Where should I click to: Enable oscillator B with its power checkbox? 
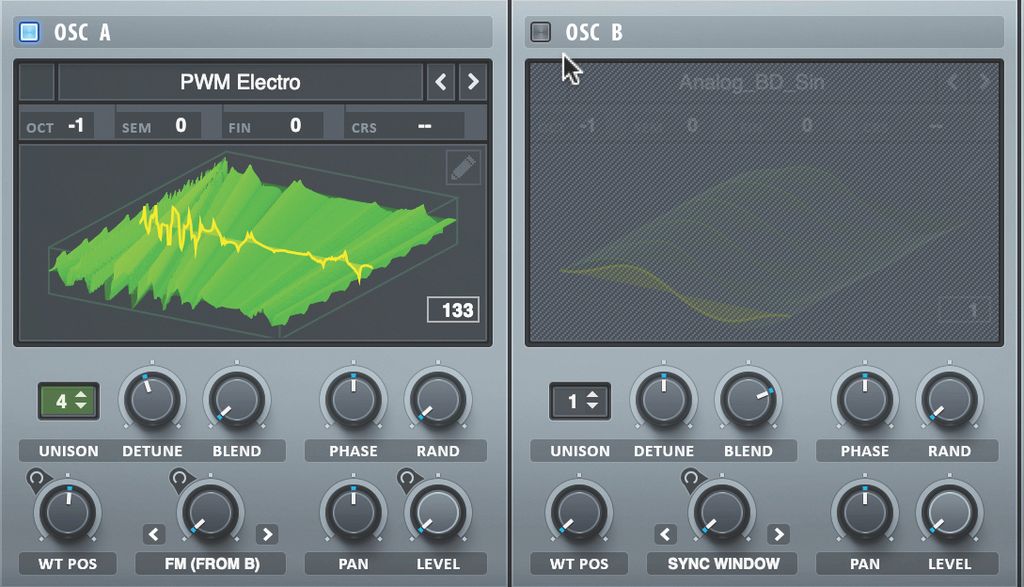(x=540, y=30)
